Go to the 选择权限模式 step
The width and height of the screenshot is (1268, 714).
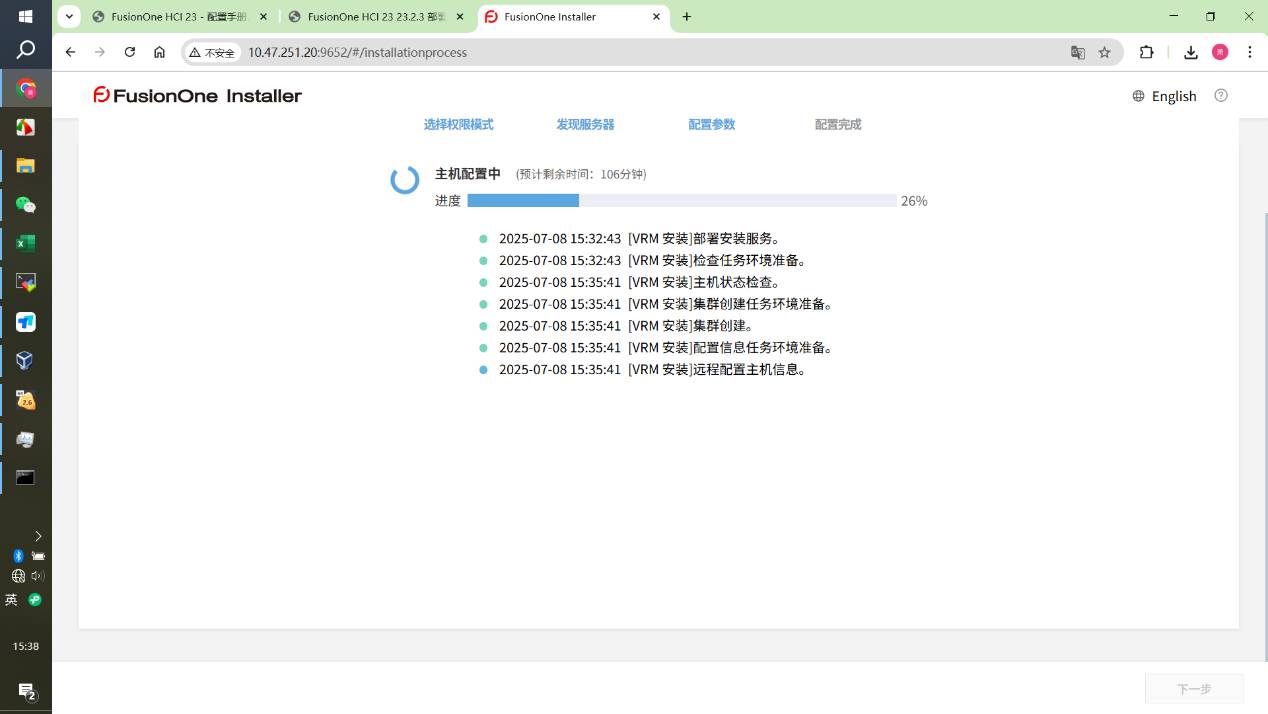[x=458, y=124]
